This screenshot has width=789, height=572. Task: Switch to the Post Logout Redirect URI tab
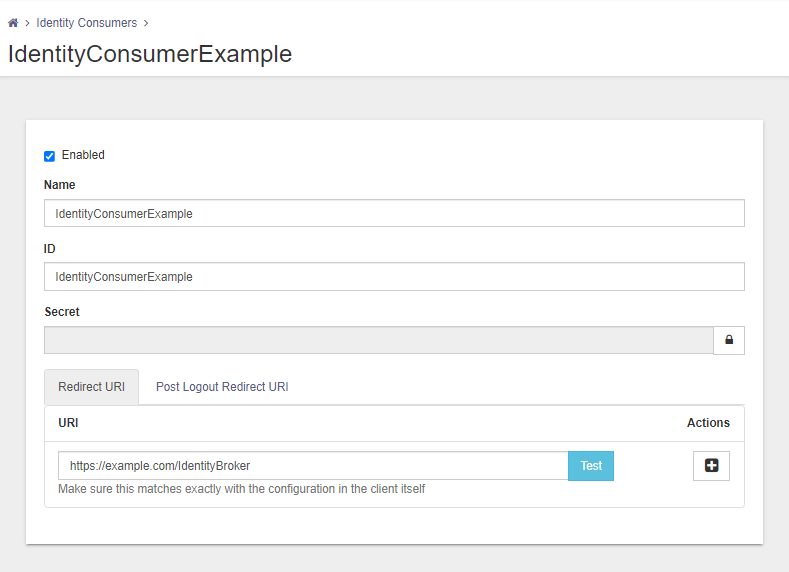coord(222,387)
